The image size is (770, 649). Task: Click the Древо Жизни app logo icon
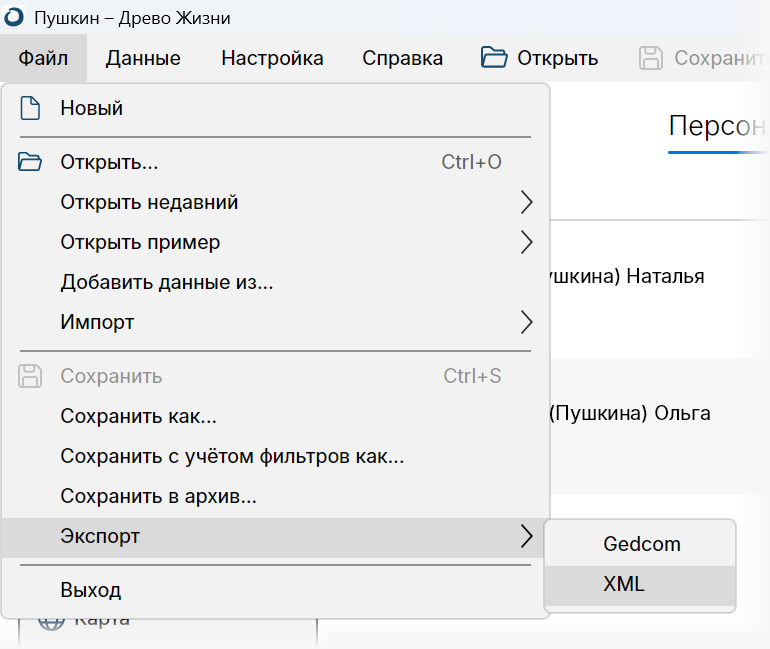[14, 17]
